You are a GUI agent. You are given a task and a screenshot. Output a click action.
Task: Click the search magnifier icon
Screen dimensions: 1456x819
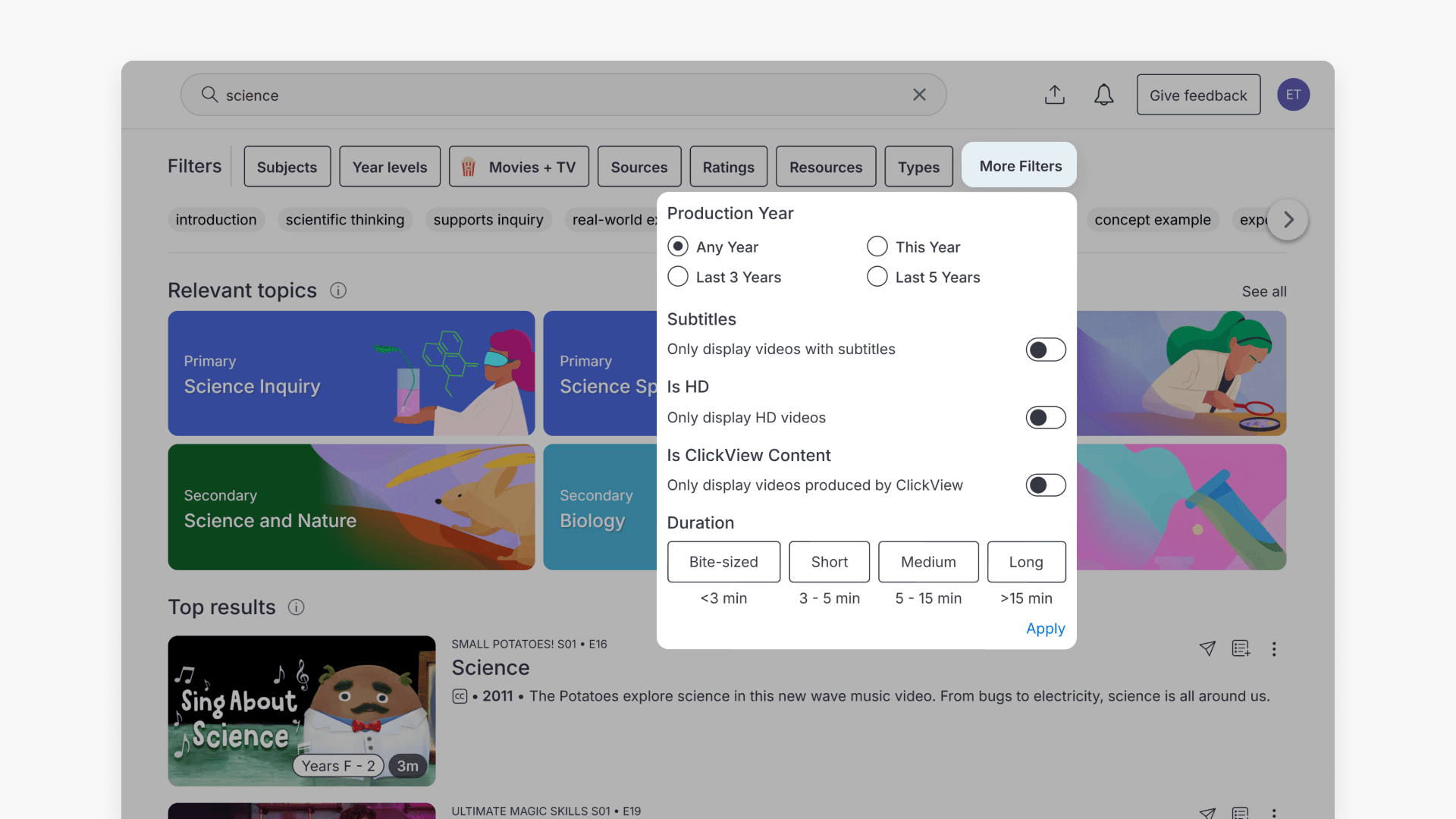pyautogui.click(x=209, y=94)
